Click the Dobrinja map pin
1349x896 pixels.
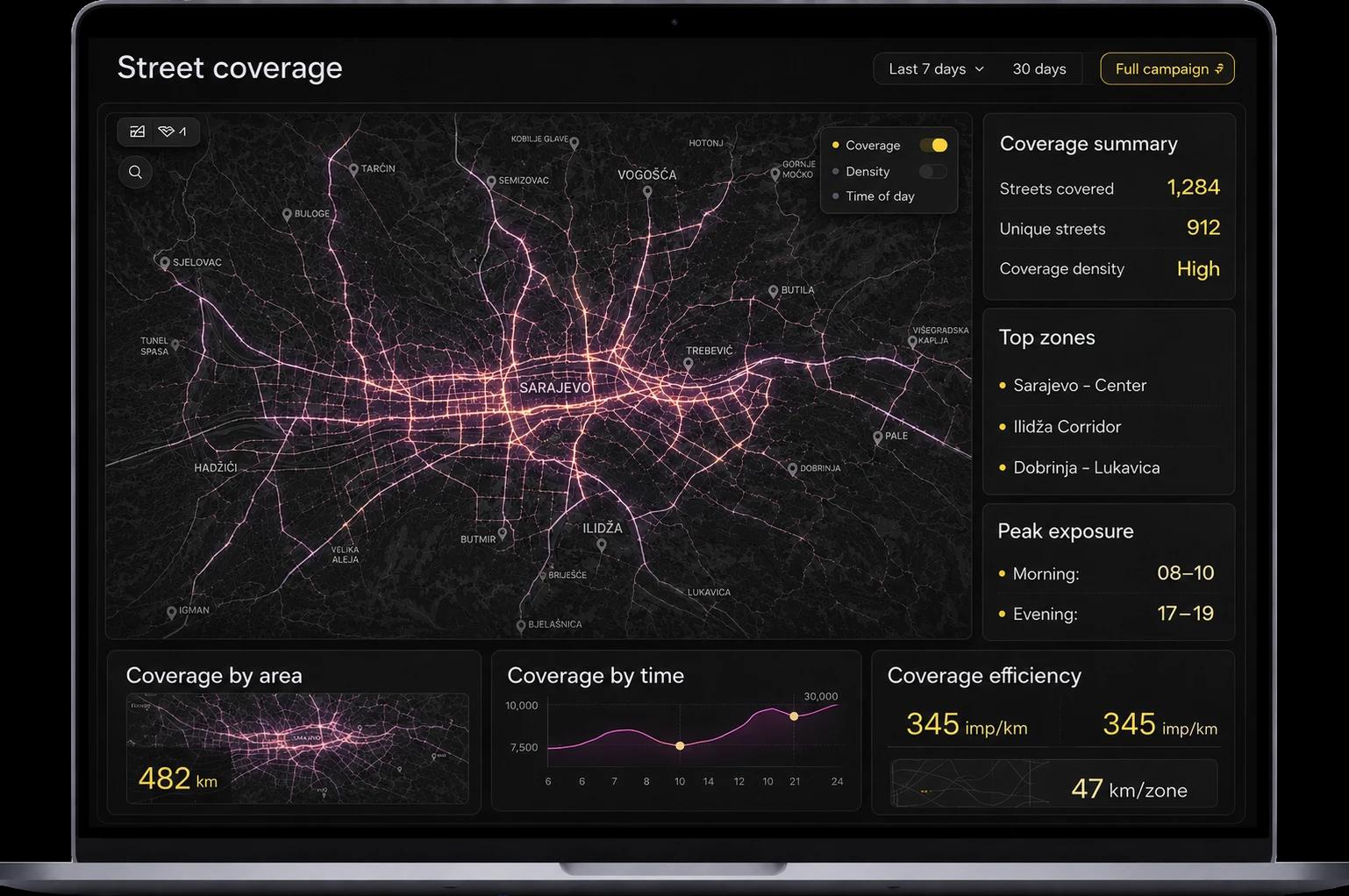coord(792,470)
